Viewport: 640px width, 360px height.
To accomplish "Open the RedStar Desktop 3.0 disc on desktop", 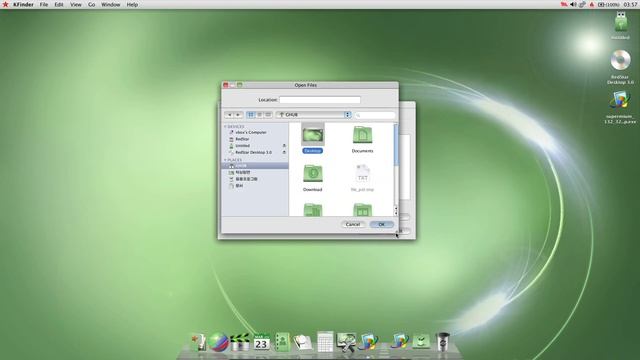I will tap(620, 60).
